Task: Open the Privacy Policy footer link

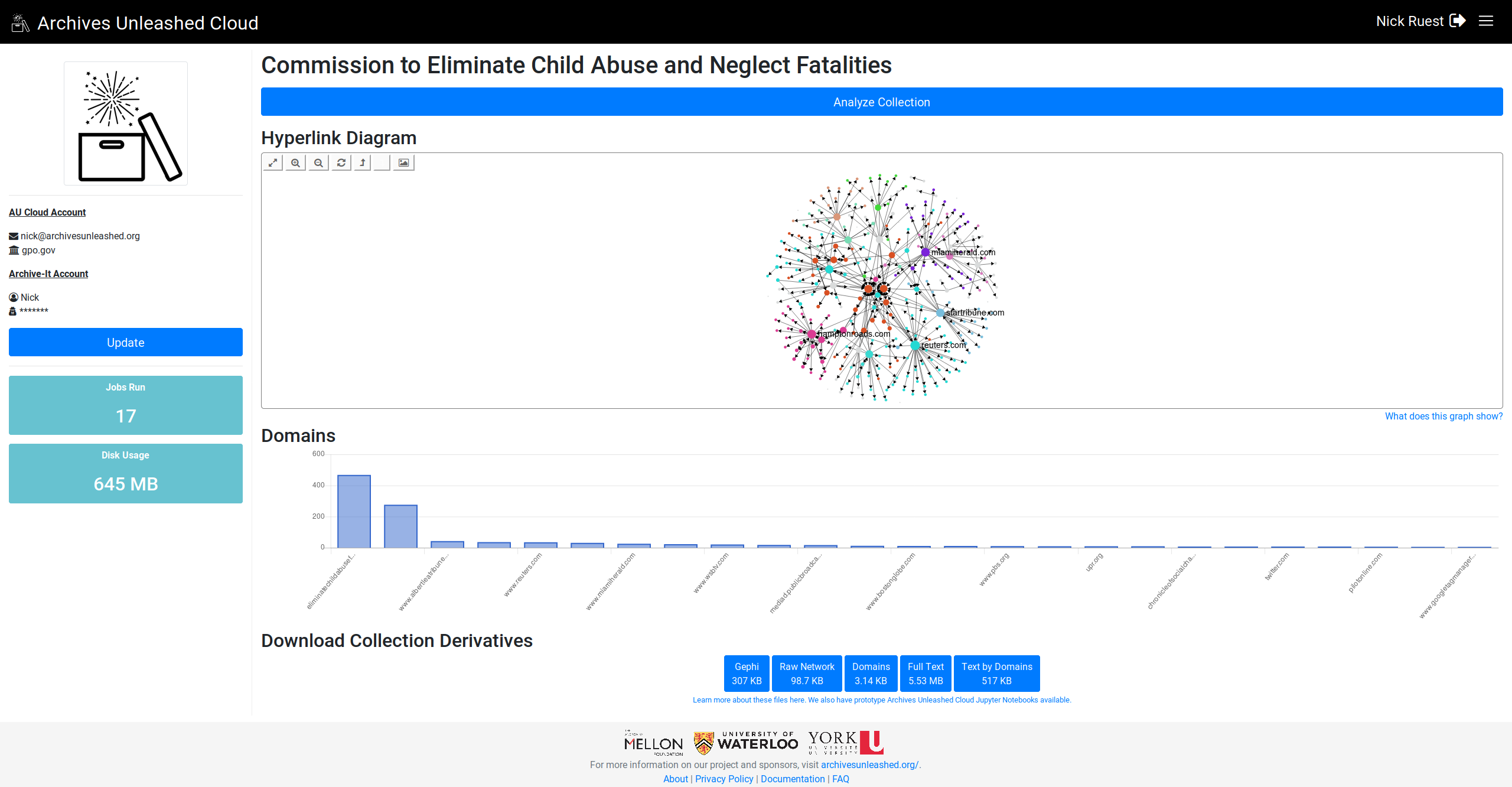Action: [724, 779]
